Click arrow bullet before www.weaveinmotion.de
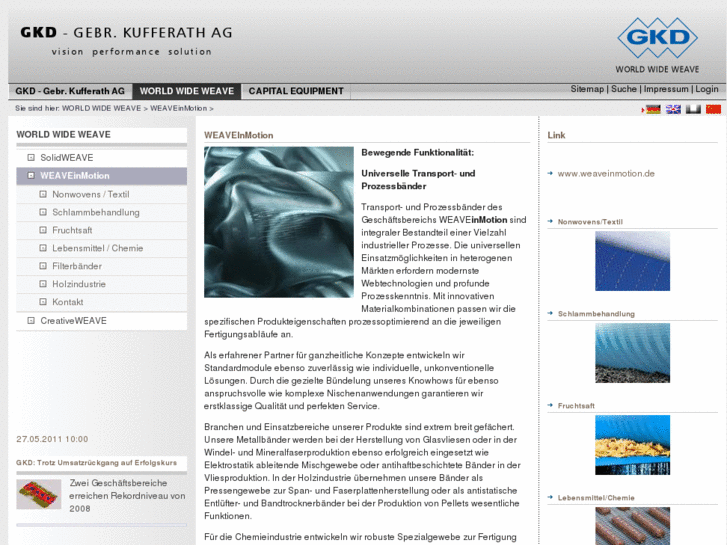The image size is (727, 545). [x=550, y=173]
